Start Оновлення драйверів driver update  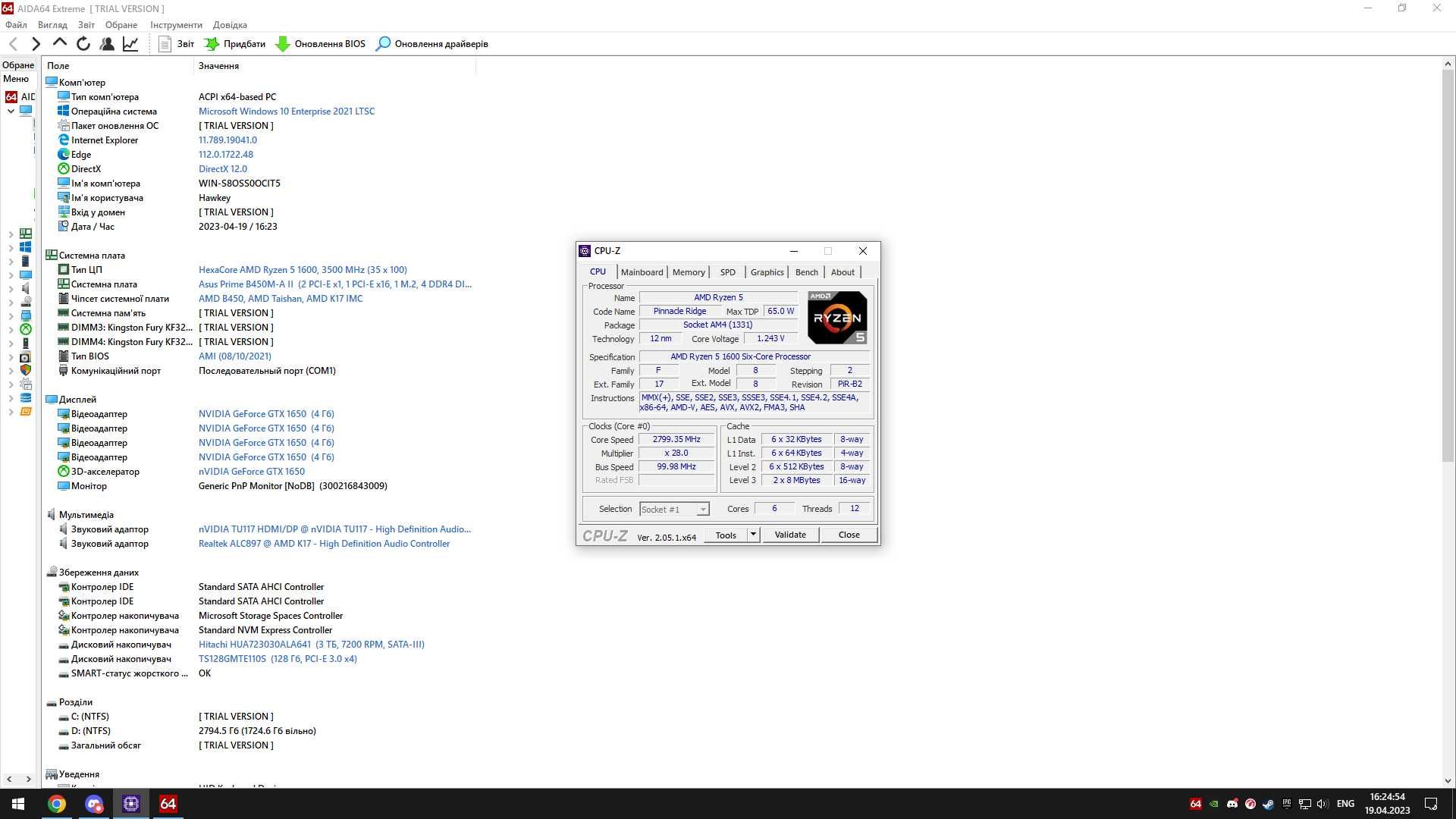(x=432, y=44)
